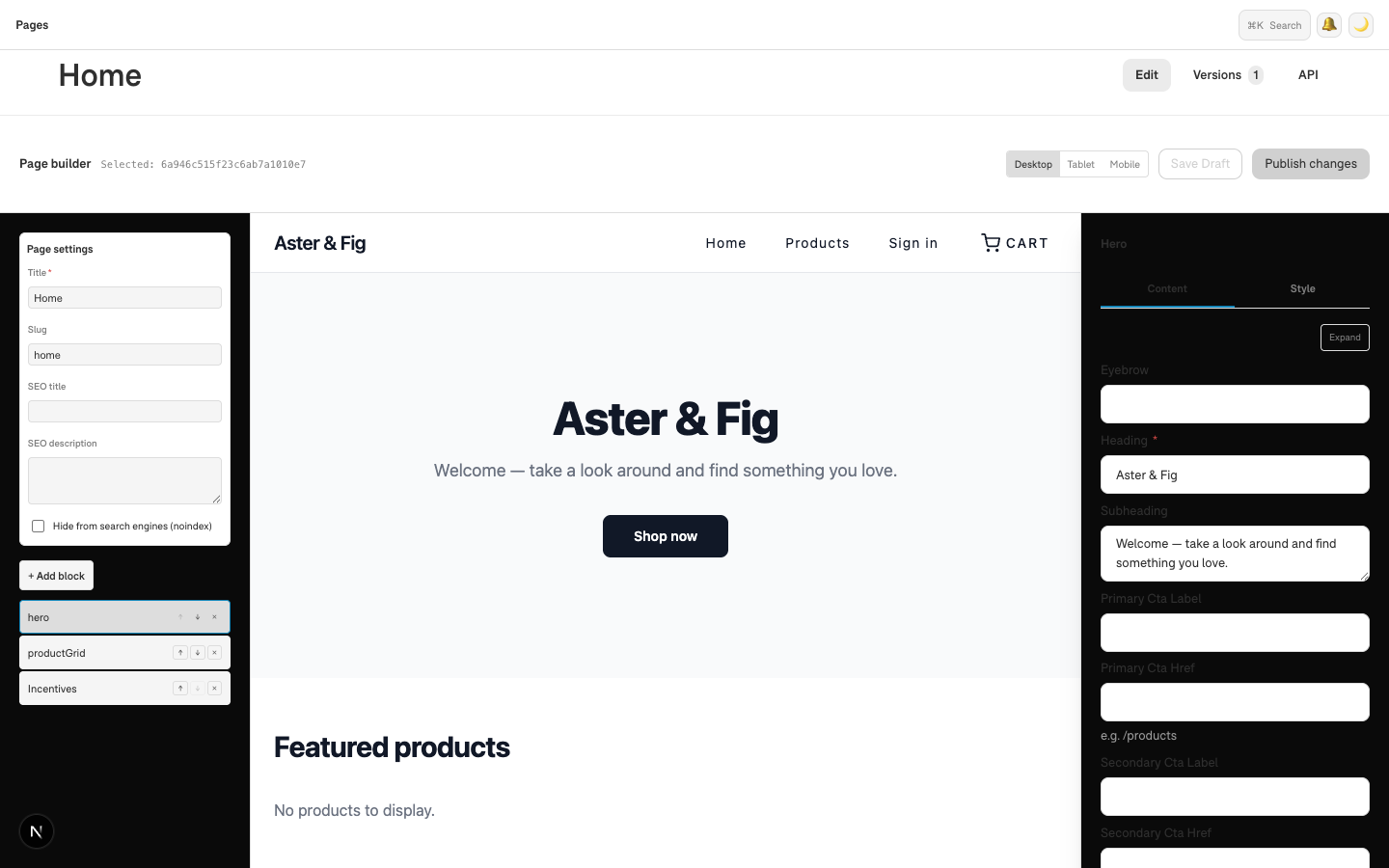Click Products link in preview navigation
The image size is (1389, 868).
point(817,243)
